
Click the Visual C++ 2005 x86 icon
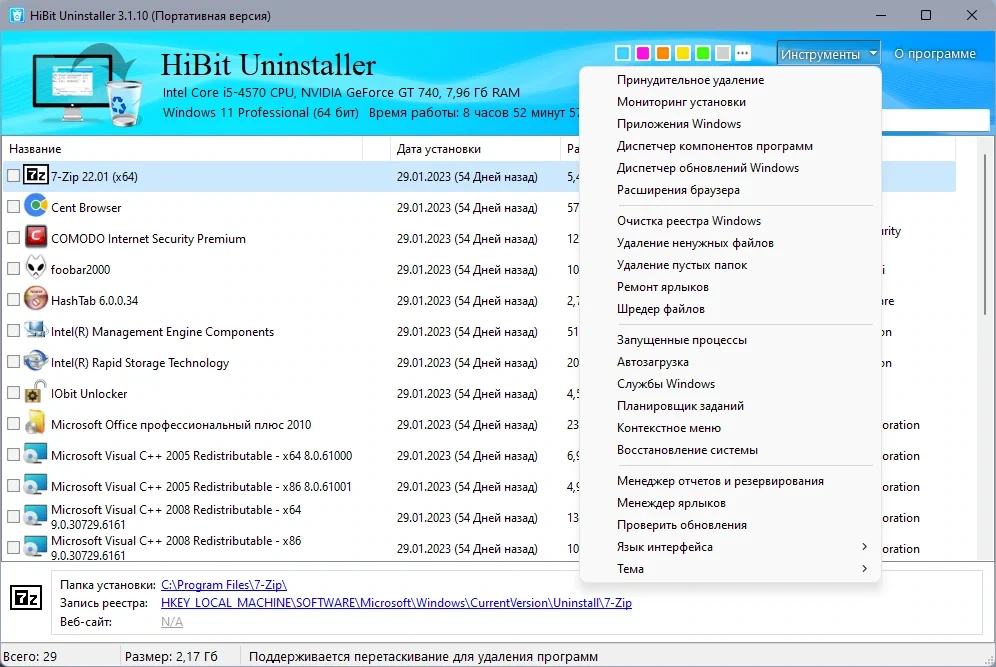pos(36,485)
